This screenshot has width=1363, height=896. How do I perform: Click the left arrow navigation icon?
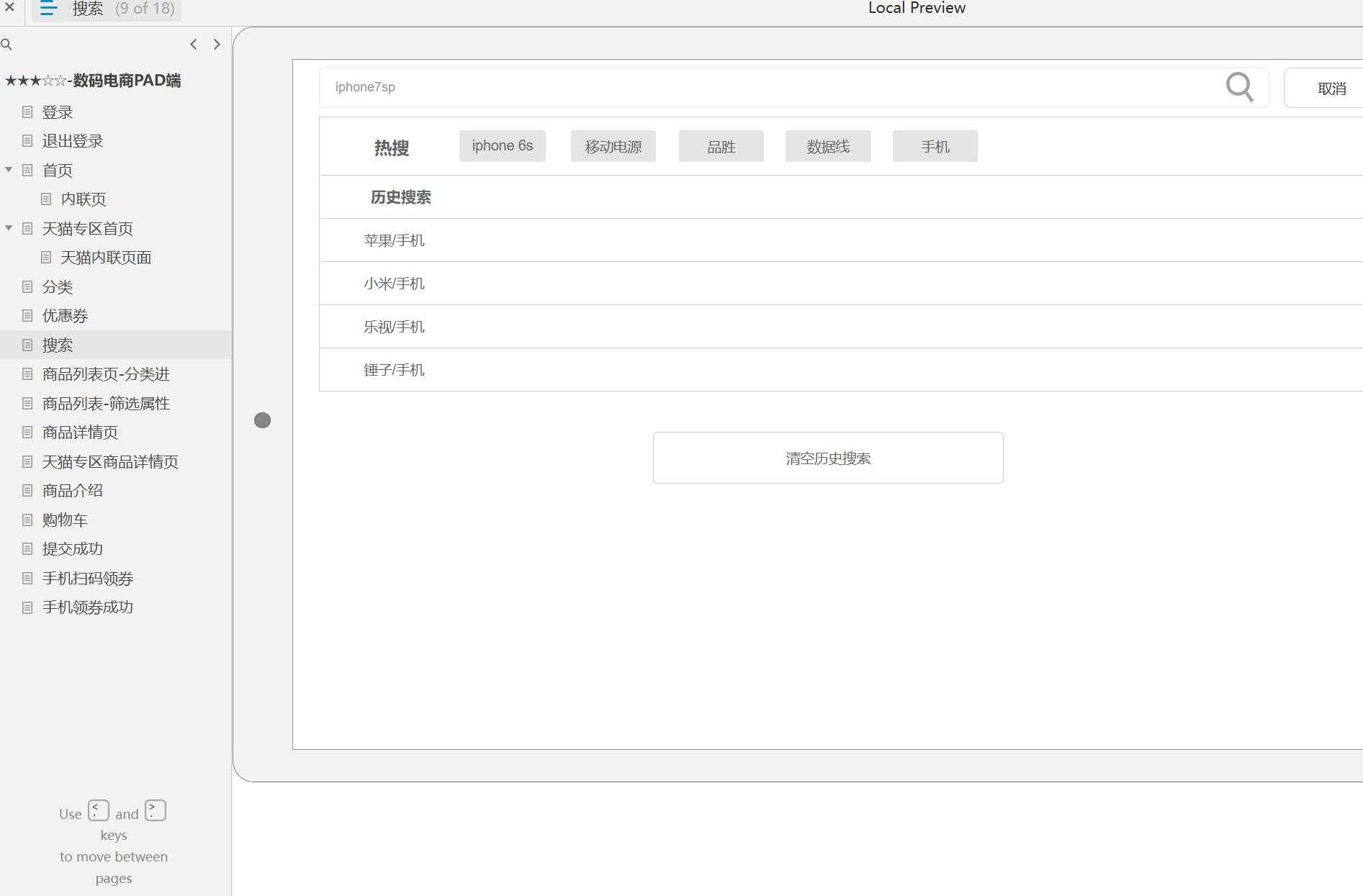193,44
